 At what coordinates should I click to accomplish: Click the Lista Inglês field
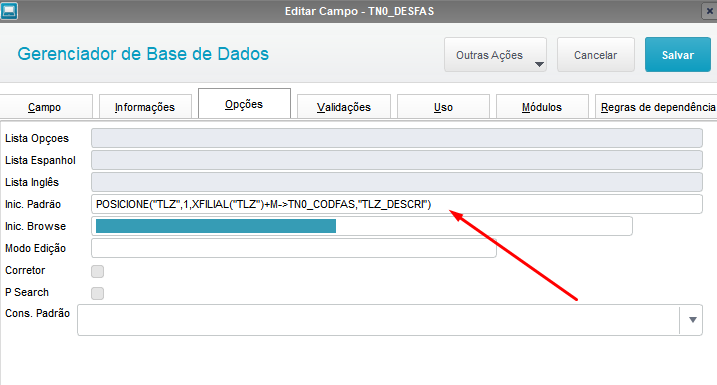coord(396,182)
